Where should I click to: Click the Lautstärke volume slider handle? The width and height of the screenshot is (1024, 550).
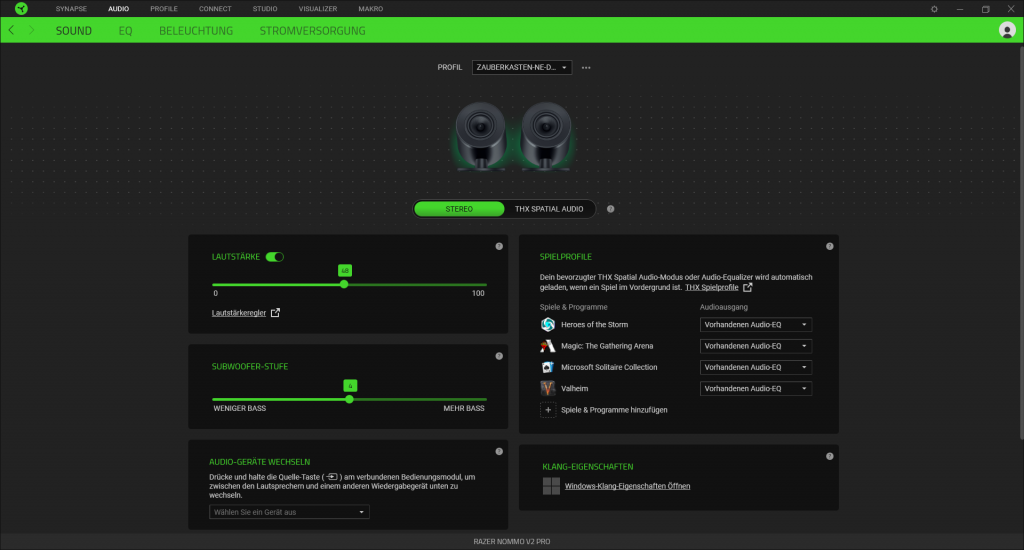coord(344,284)
